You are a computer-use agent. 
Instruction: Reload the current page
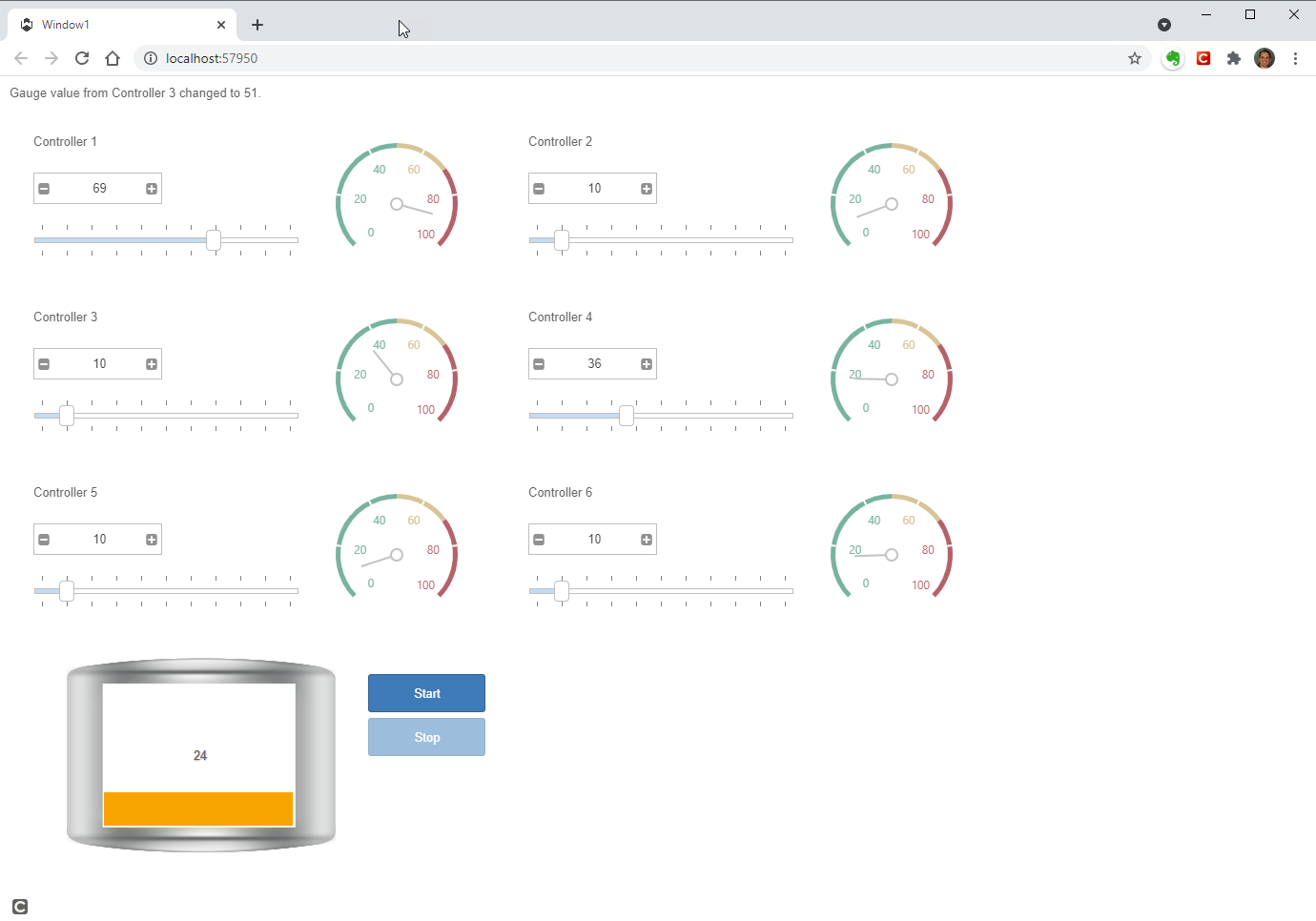pos(82,58)
